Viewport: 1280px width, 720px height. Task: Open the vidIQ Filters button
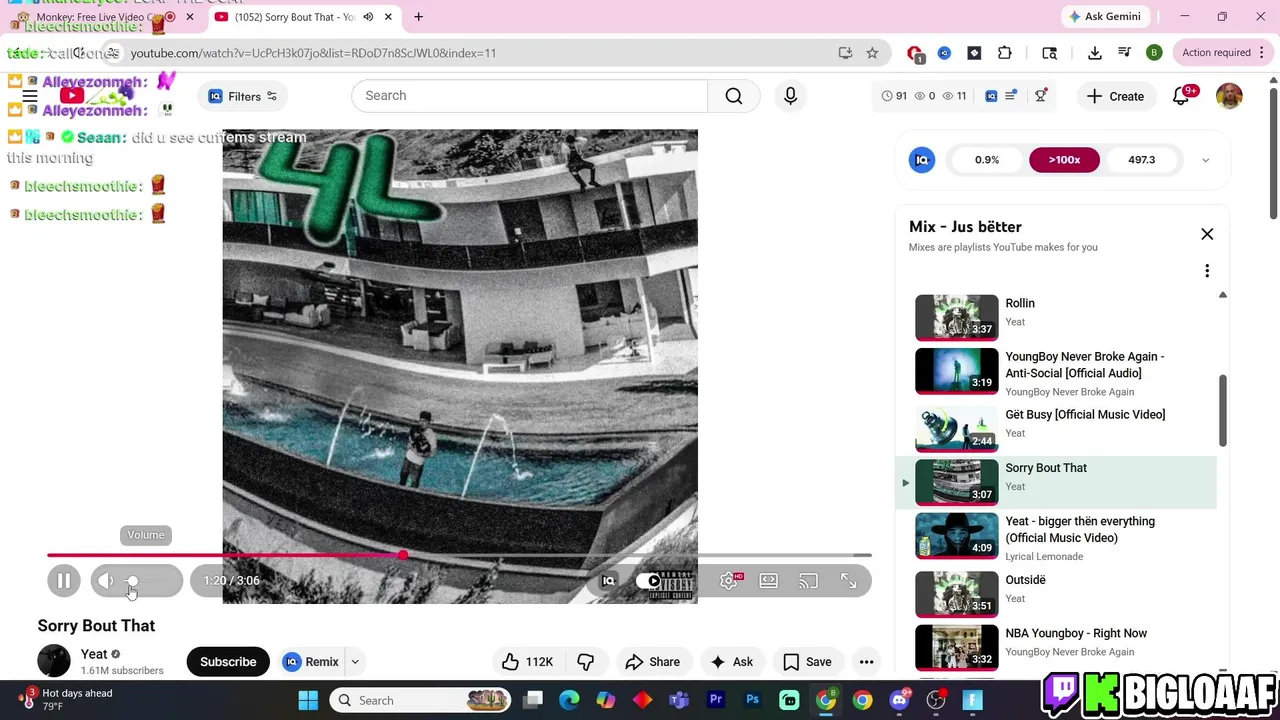(x=243, y=96)
